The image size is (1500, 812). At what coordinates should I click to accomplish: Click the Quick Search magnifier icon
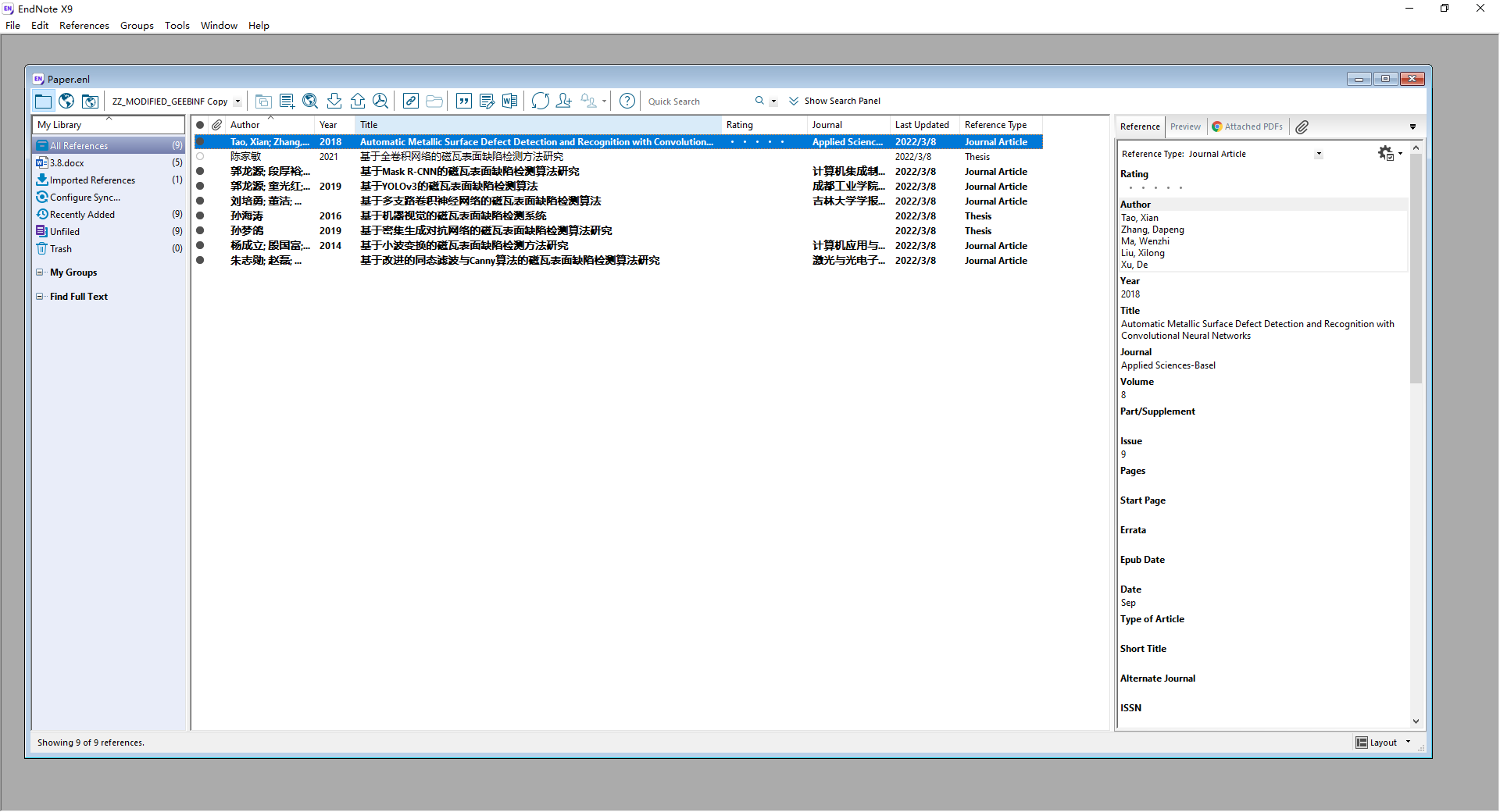pyautogui.click(x=759, y=101)
